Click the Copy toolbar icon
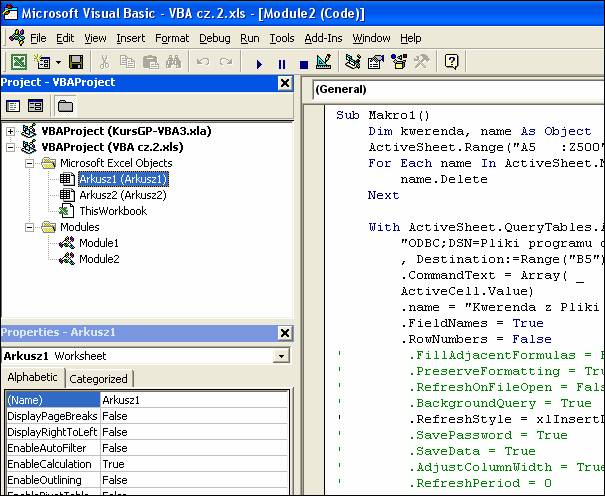605x496 pixels. (127, 62)
